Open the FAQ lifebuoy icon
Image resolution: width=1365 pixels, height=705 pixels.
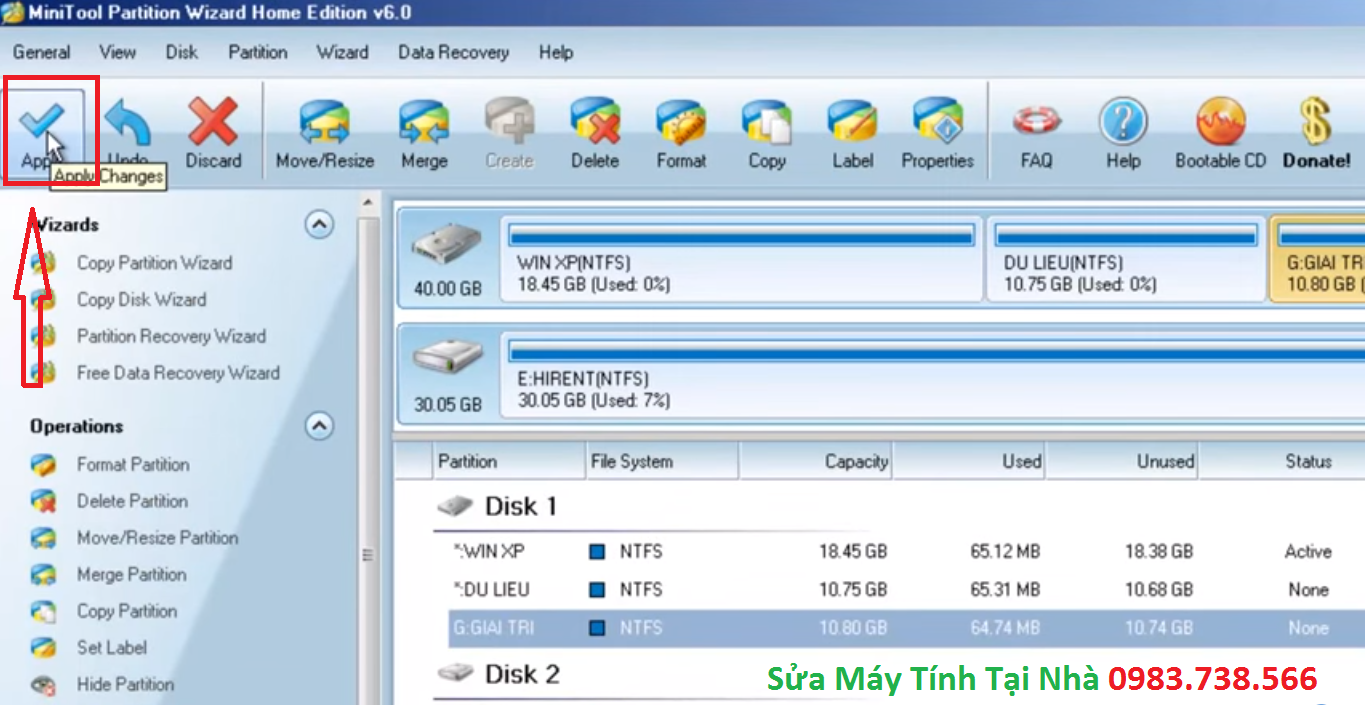pyautogui.click(x=1036, y=122)
